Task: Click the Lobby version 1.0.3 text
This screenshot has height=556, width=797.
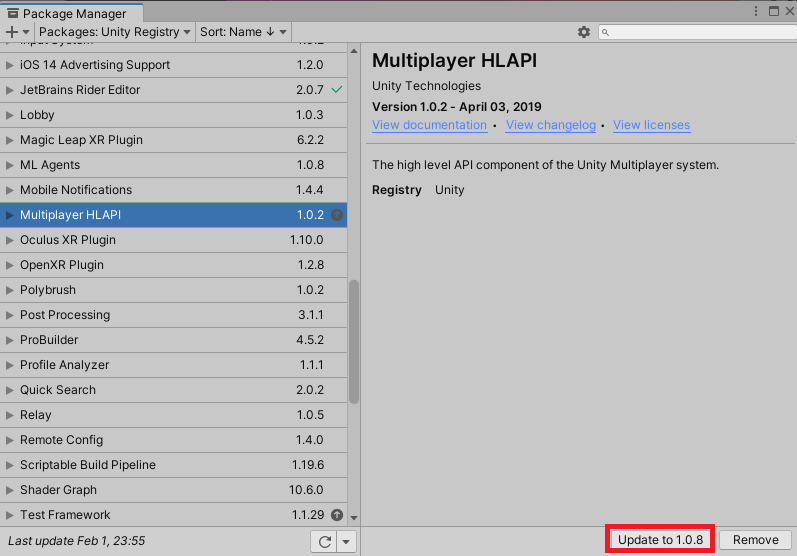Action: tap(310, 115)
